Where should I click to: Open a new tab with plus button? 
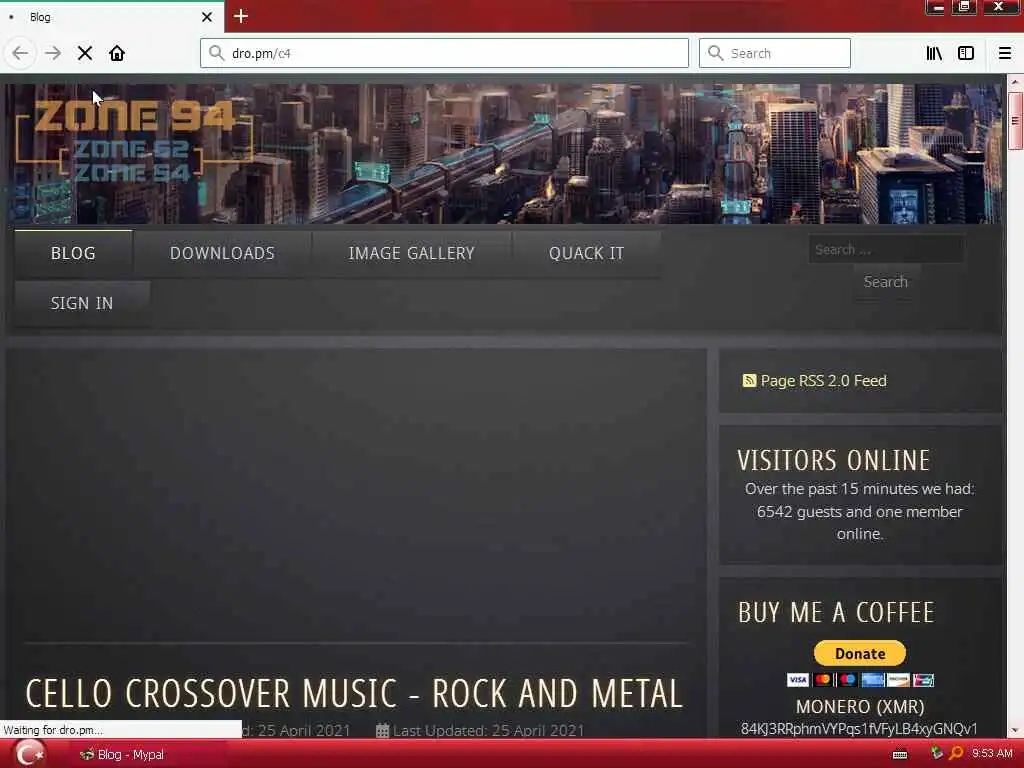pyautogui.click(x=241, y=16)
